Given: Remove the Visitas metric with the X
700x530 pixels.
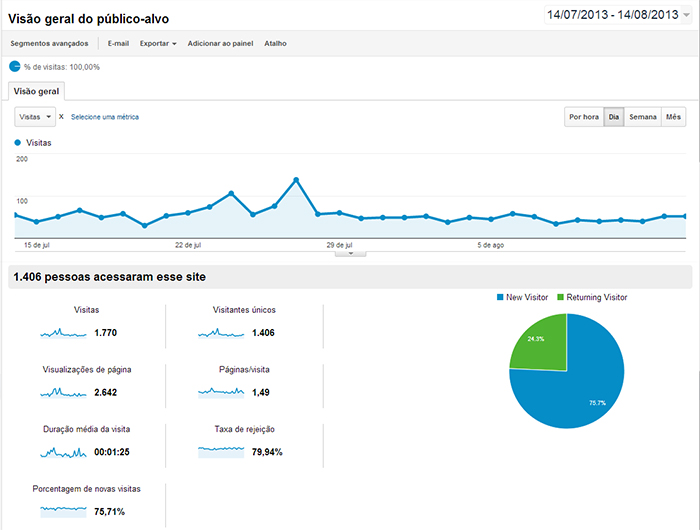Looking at the screenshot, I should 61,117.
